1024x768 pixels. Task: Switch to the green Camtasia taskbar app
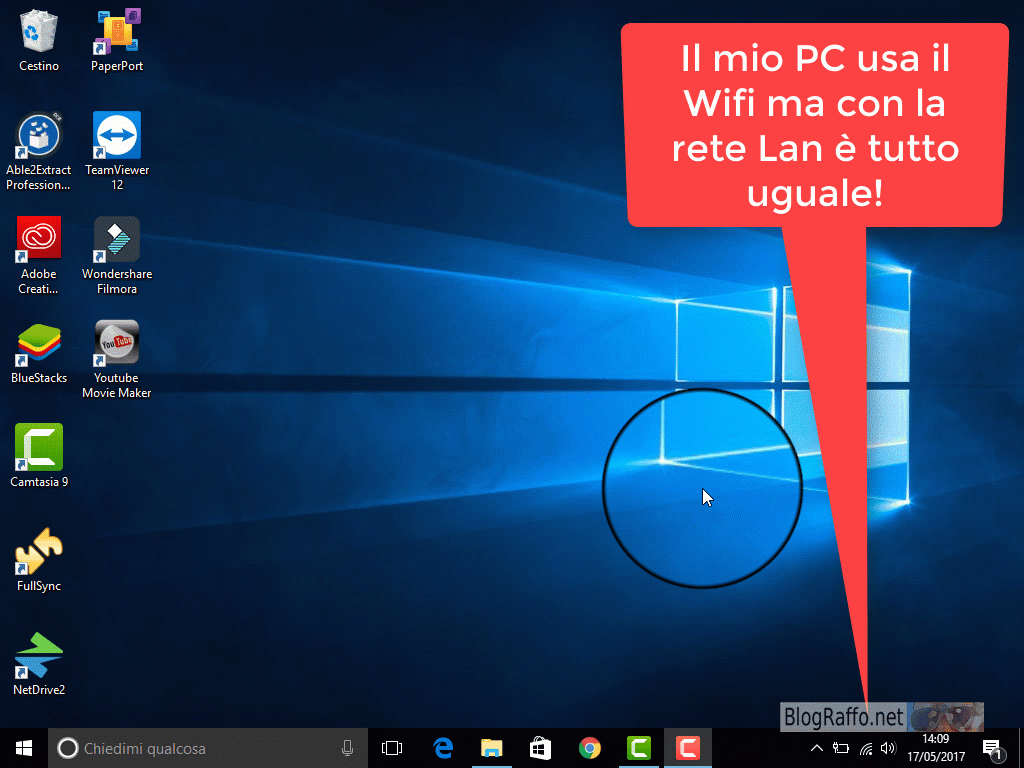[639, 748]
